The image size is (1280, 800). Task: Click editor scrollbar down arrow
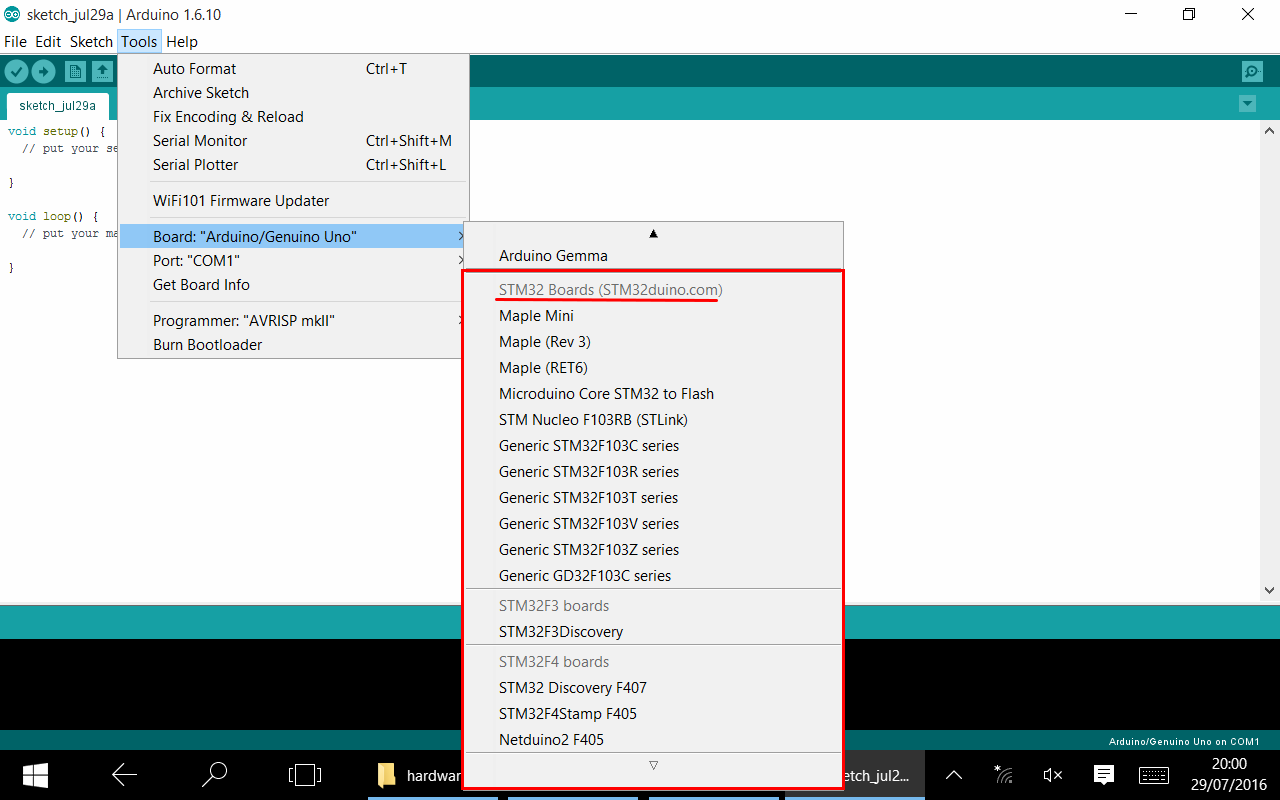[x=1271, y=590]
